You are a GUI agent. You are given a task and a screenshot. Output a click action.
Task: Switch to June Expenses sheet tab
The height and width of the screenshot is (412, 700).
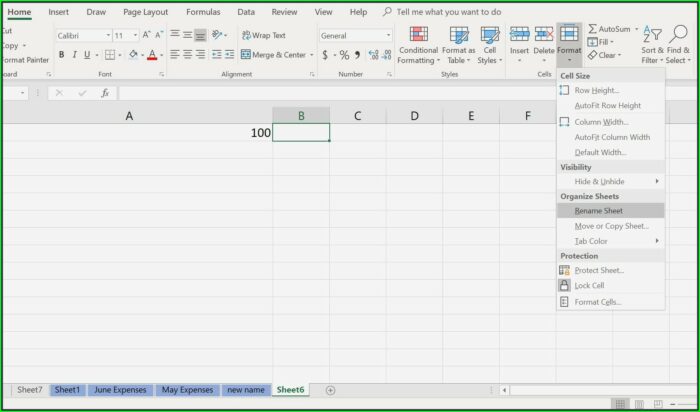pos(120,390)
